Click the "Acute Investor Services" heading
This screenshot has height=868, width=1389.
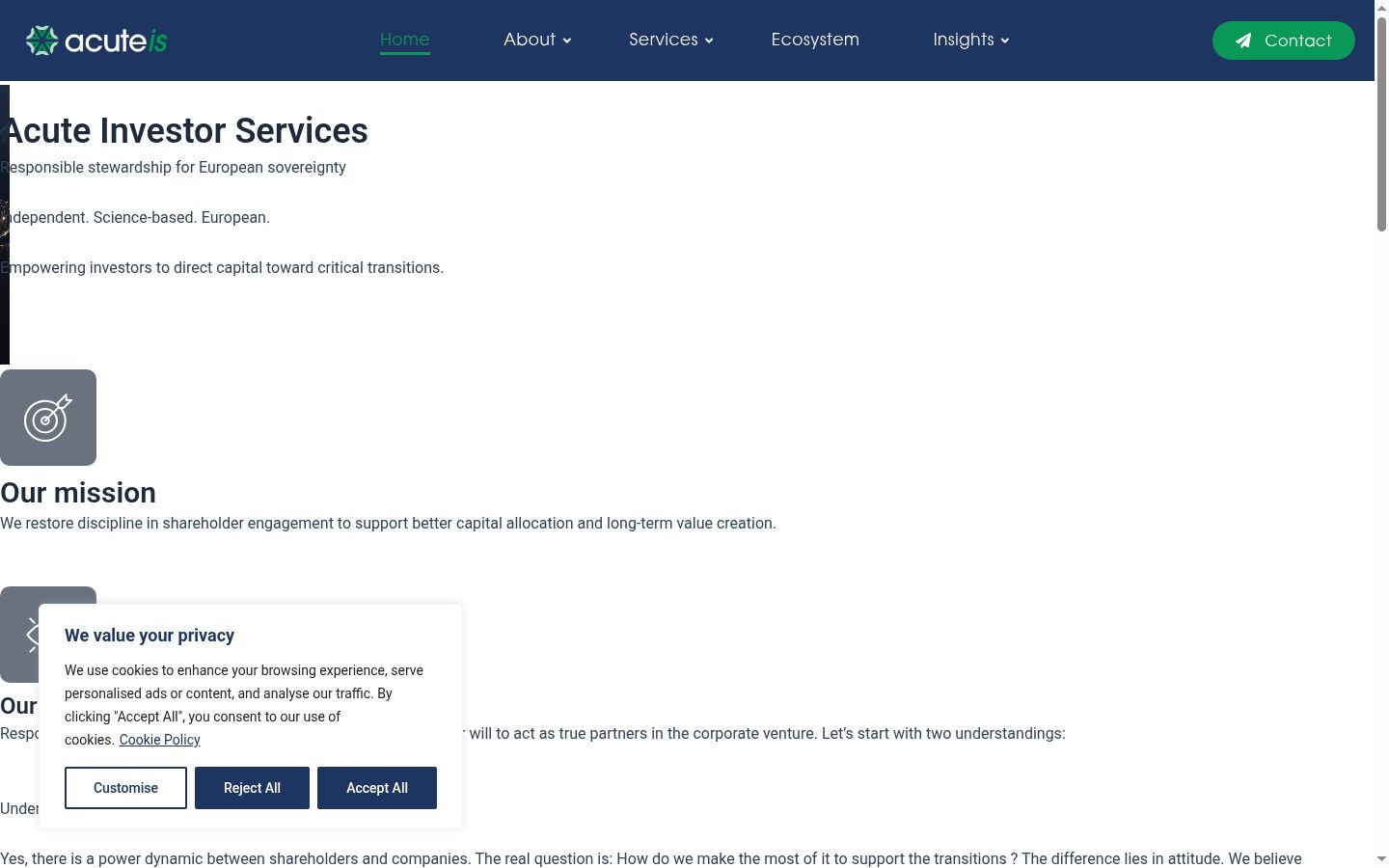[x=184, y=130]
